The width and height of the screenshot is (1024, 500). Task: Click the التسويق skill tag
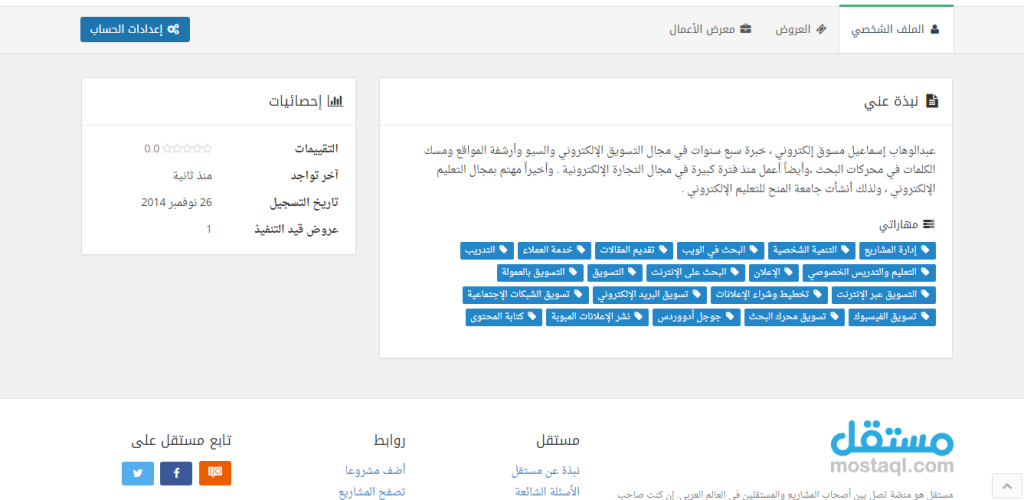(x=615, y=273)
